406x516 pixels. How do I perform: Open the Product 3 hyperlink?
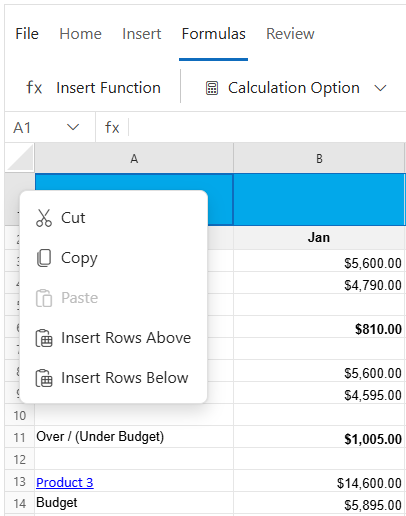(x=65, y=482)
